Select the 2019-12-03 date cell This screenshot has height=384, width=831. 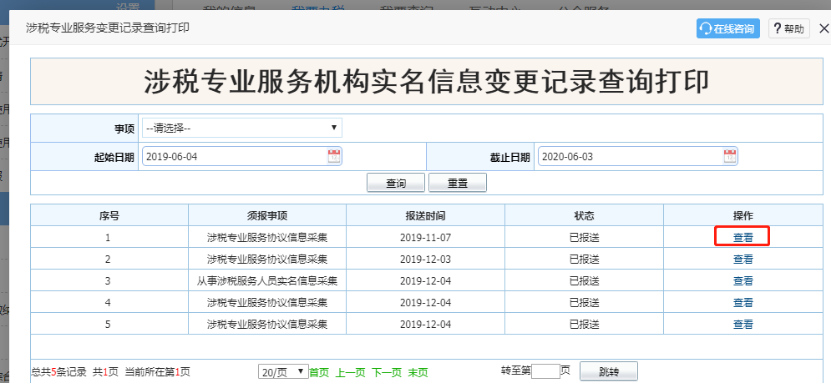click(426, 260)
